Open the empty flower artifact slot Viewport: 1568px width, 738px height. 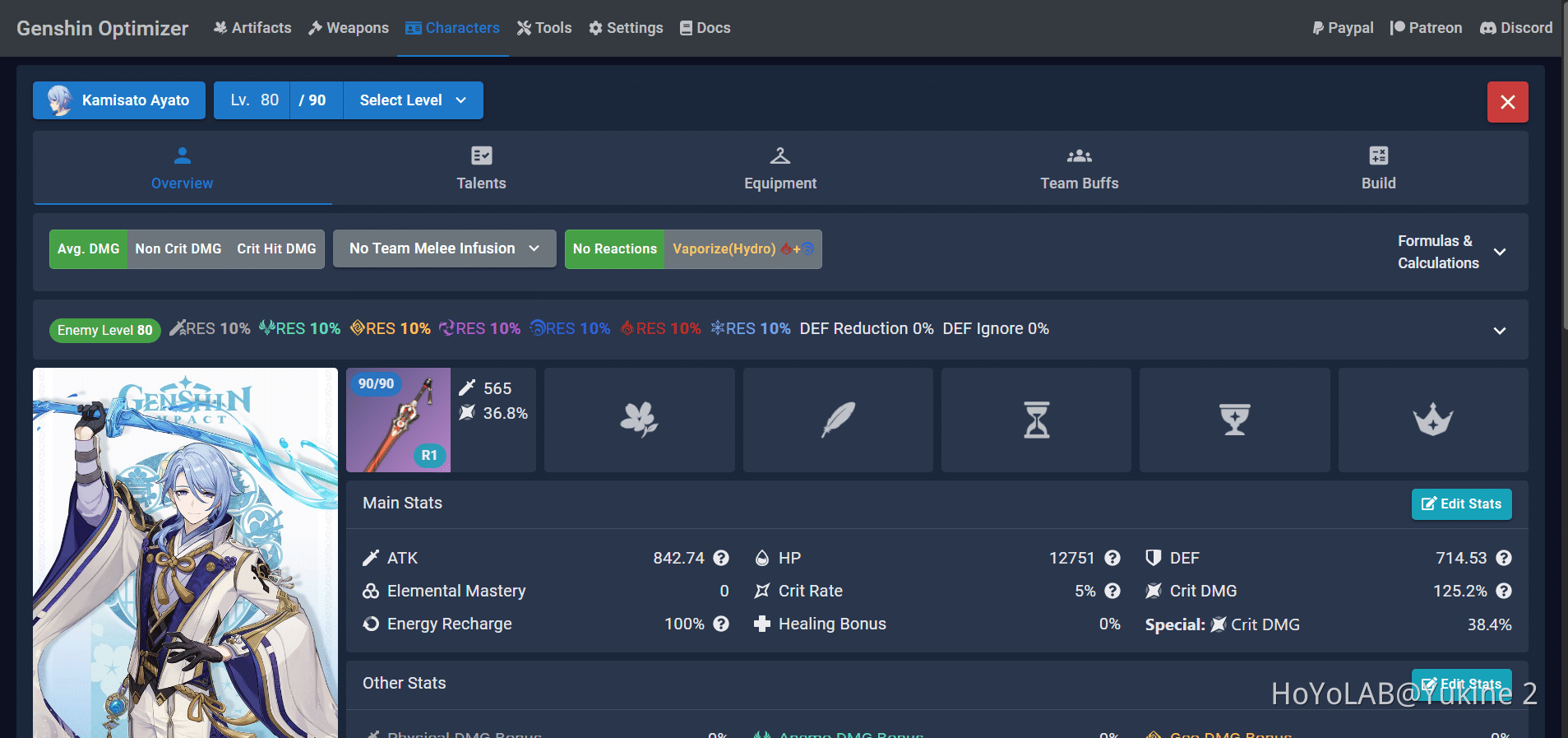(x=639, y=420)
